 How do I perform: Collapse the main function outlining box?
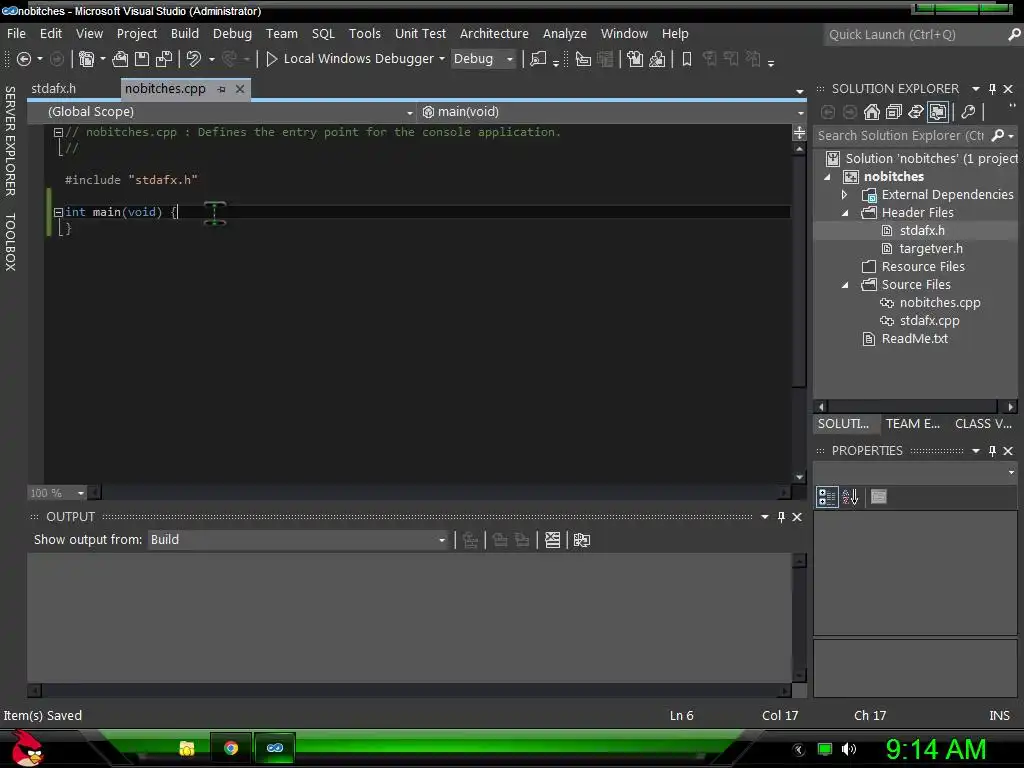(58, 212)
